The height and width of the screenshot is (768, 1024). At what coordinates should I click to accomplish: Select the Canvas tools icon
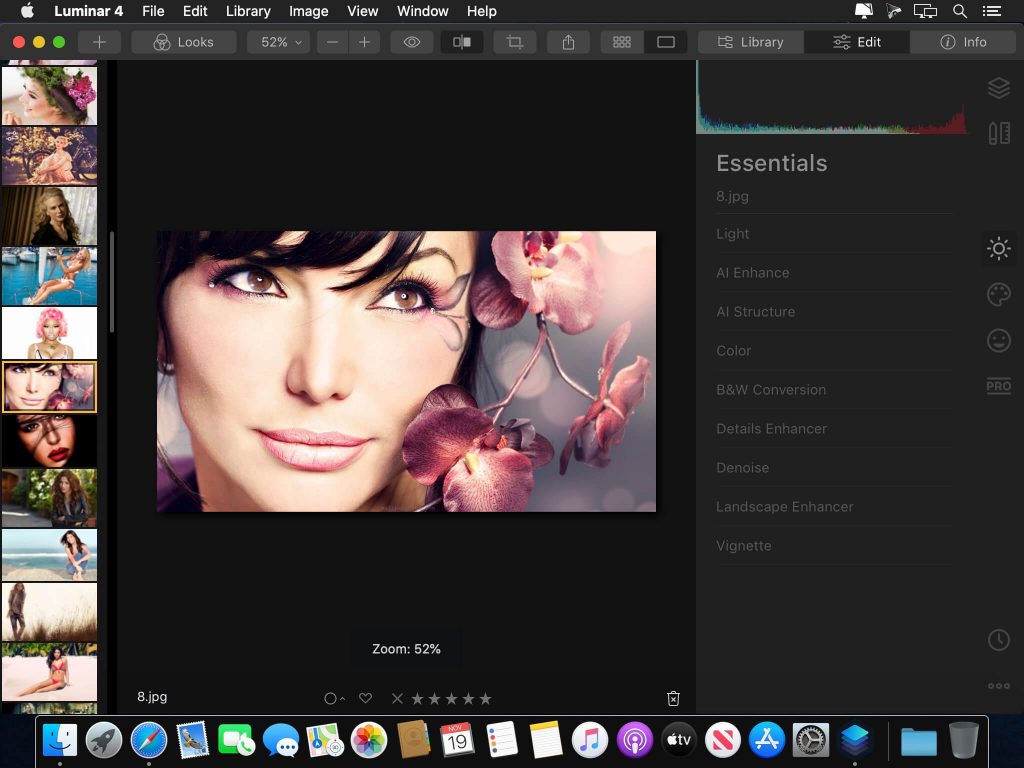tap(998, 133)
